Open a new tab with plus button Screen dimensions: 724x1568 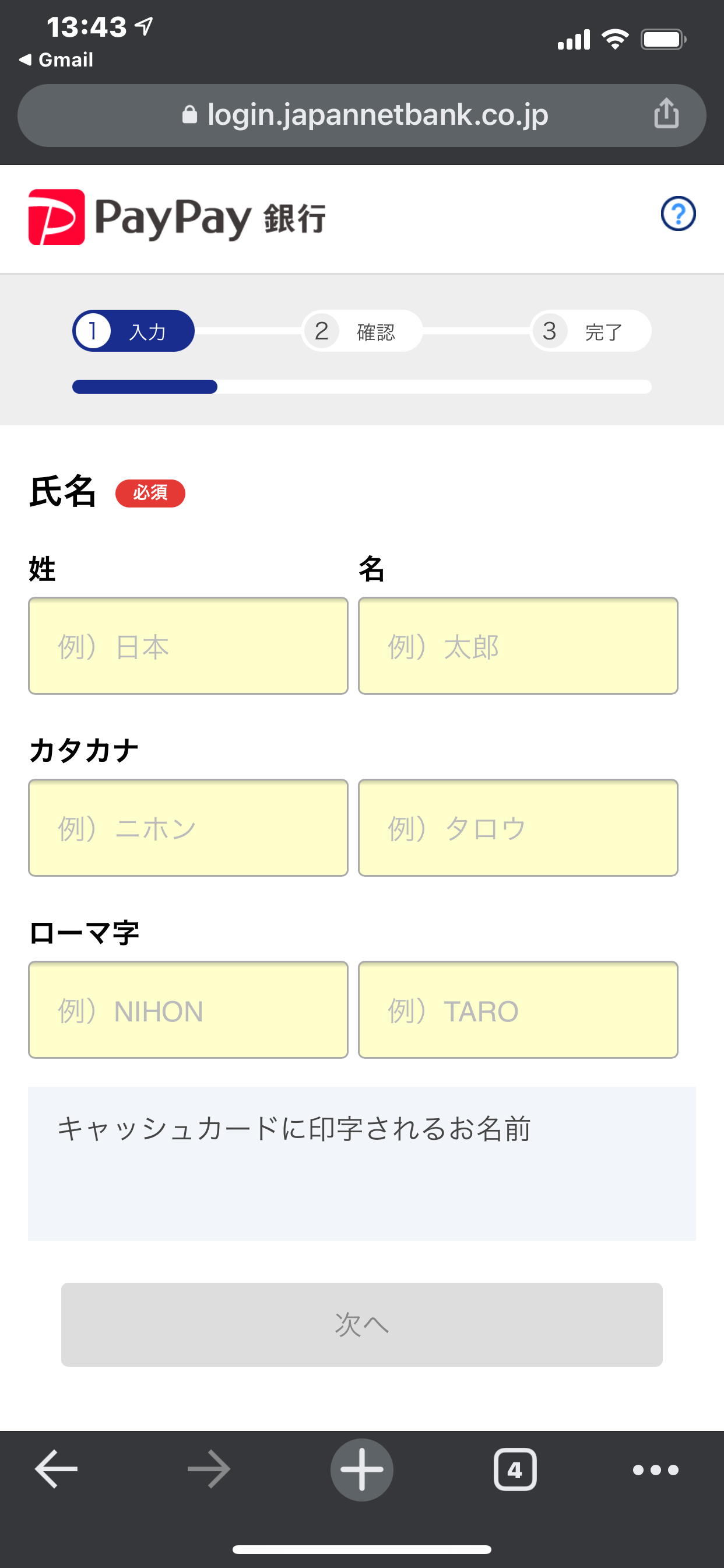click(x=361, y=1469)
